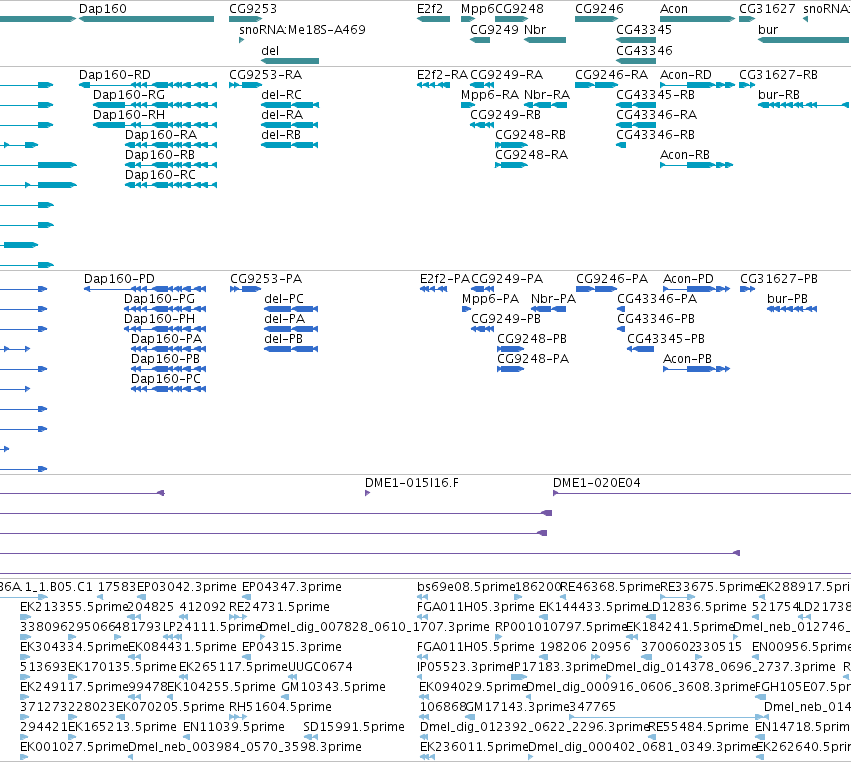This screenshot has width=851, height=762.
Task: Select EST UUGC0674 label
Action: click(320, 666)
